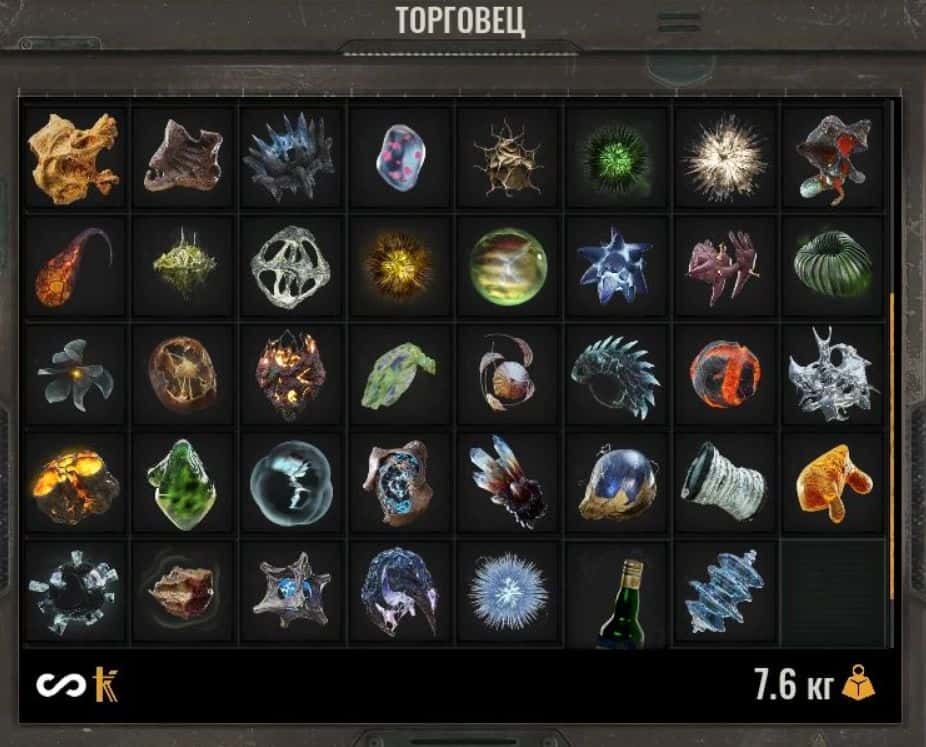Click the orange inventory scrollbar thumb
This screenshot has height=747, width=926.
pyautogui.click(x=892, y=446)
